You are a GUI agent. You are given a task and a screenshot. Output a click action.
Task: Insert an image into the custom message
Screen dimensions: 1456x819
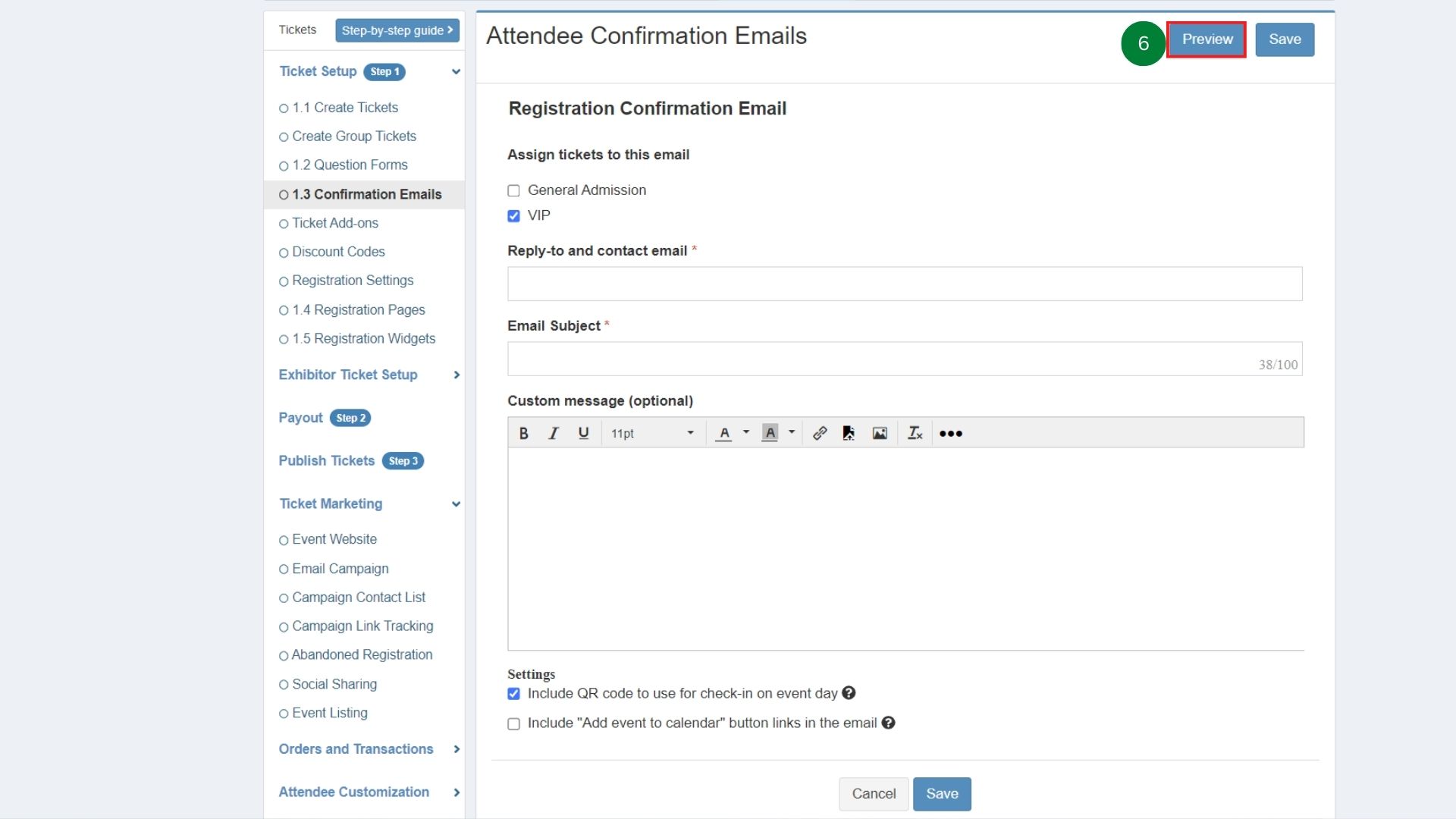click(x=880, y=433)
